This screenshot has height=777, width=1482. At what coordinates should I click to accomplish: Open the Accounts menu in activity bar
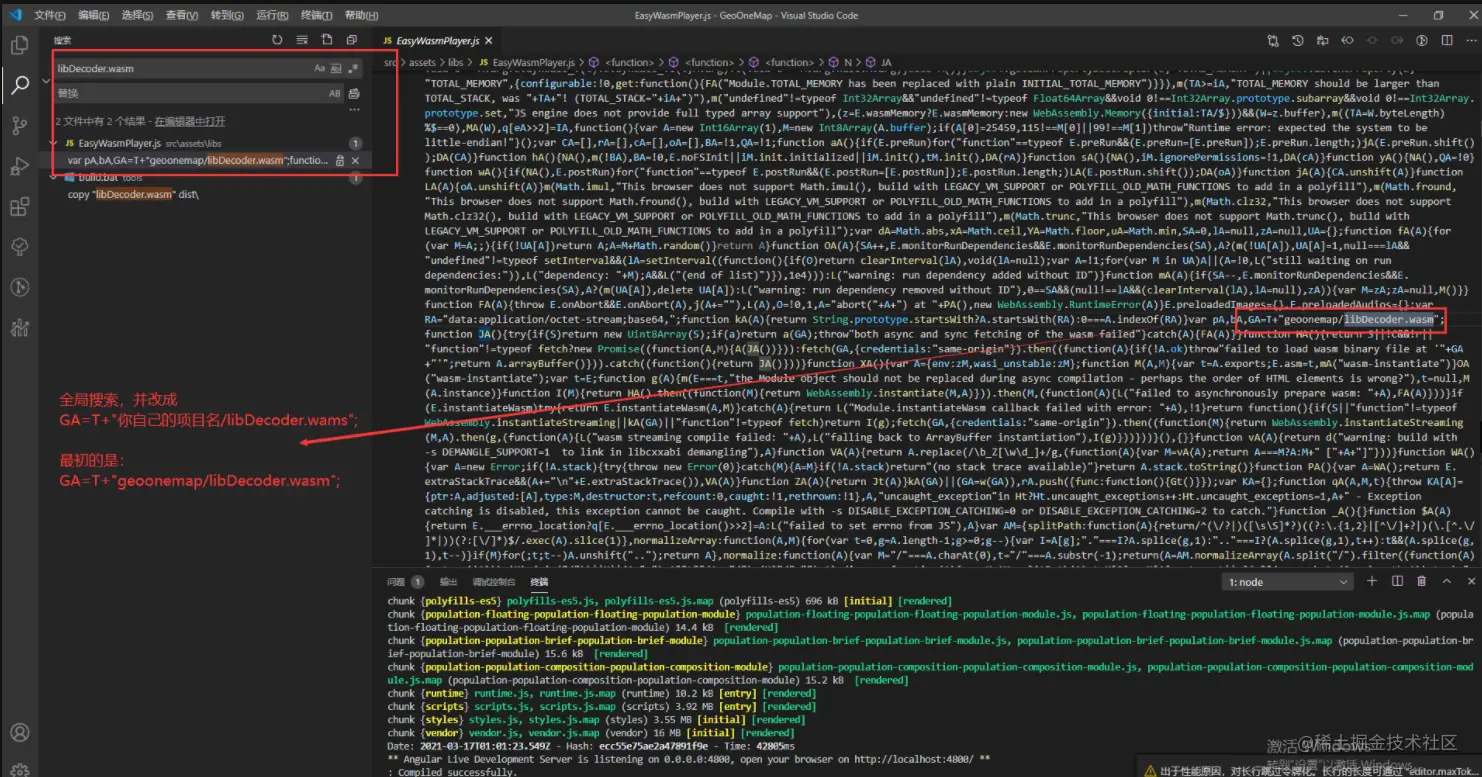pyautogui.click(x=19, y=733)
